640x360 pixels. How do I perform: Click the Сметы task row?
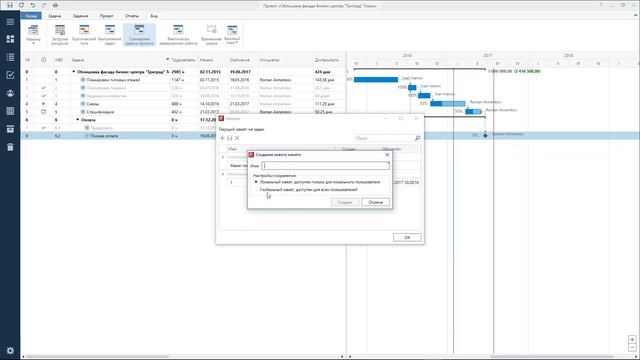[x=183, y=104]
